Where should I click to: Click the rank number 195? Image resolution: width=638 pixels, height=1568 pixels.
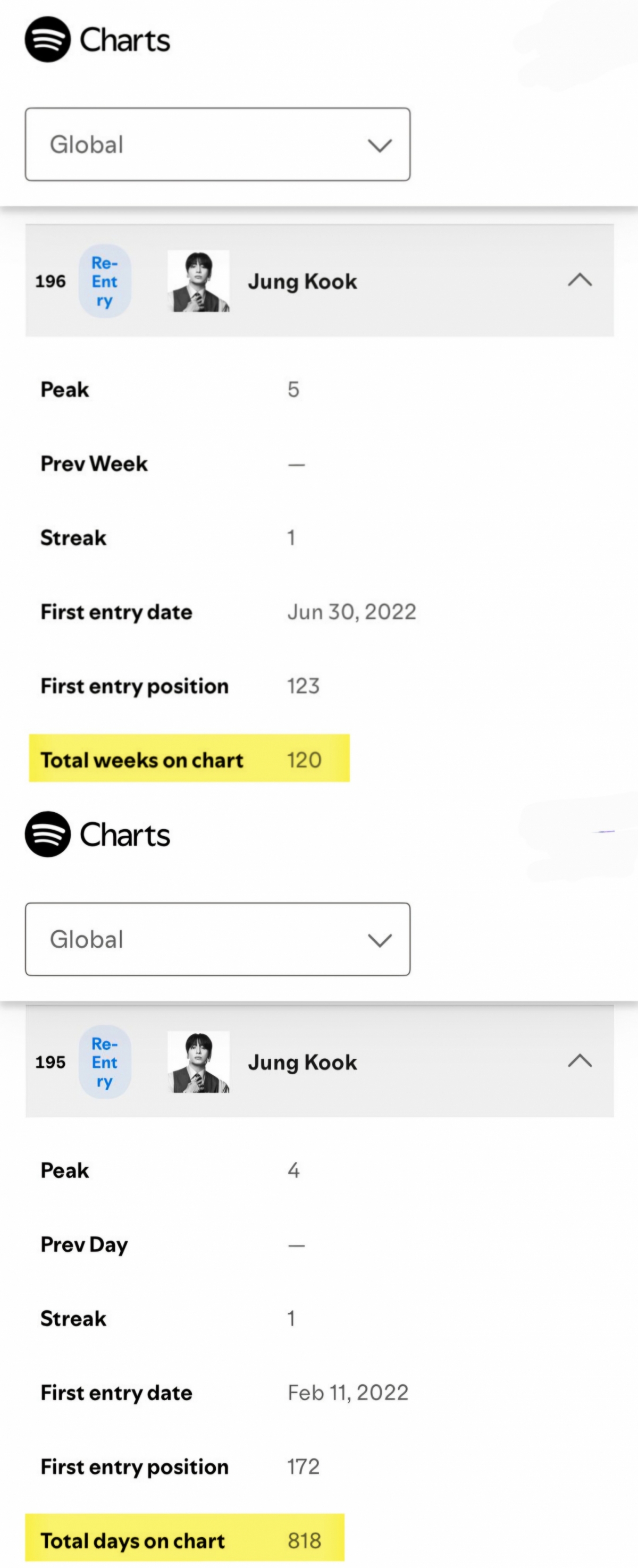(x=50, y=1062)
